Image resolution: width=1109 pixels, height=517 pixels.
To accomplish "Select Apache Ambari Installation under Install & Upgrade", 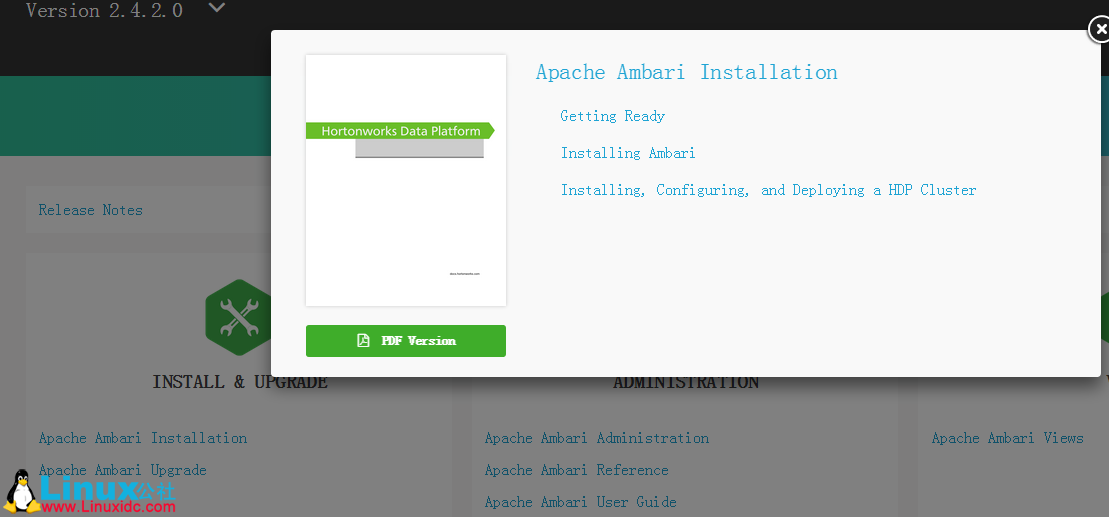I will click(142, 438).
